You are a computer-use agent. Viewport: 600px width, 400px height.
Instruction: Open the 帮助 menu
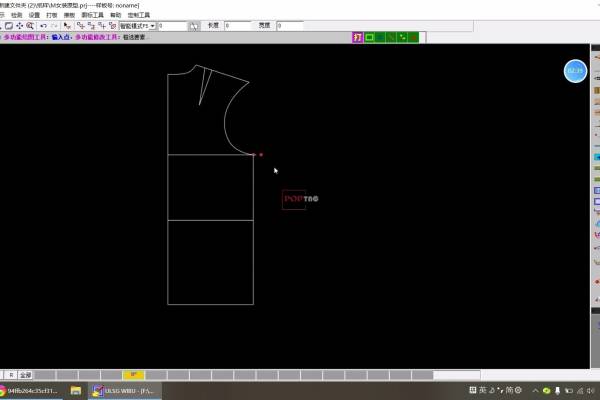pos(116,16)
